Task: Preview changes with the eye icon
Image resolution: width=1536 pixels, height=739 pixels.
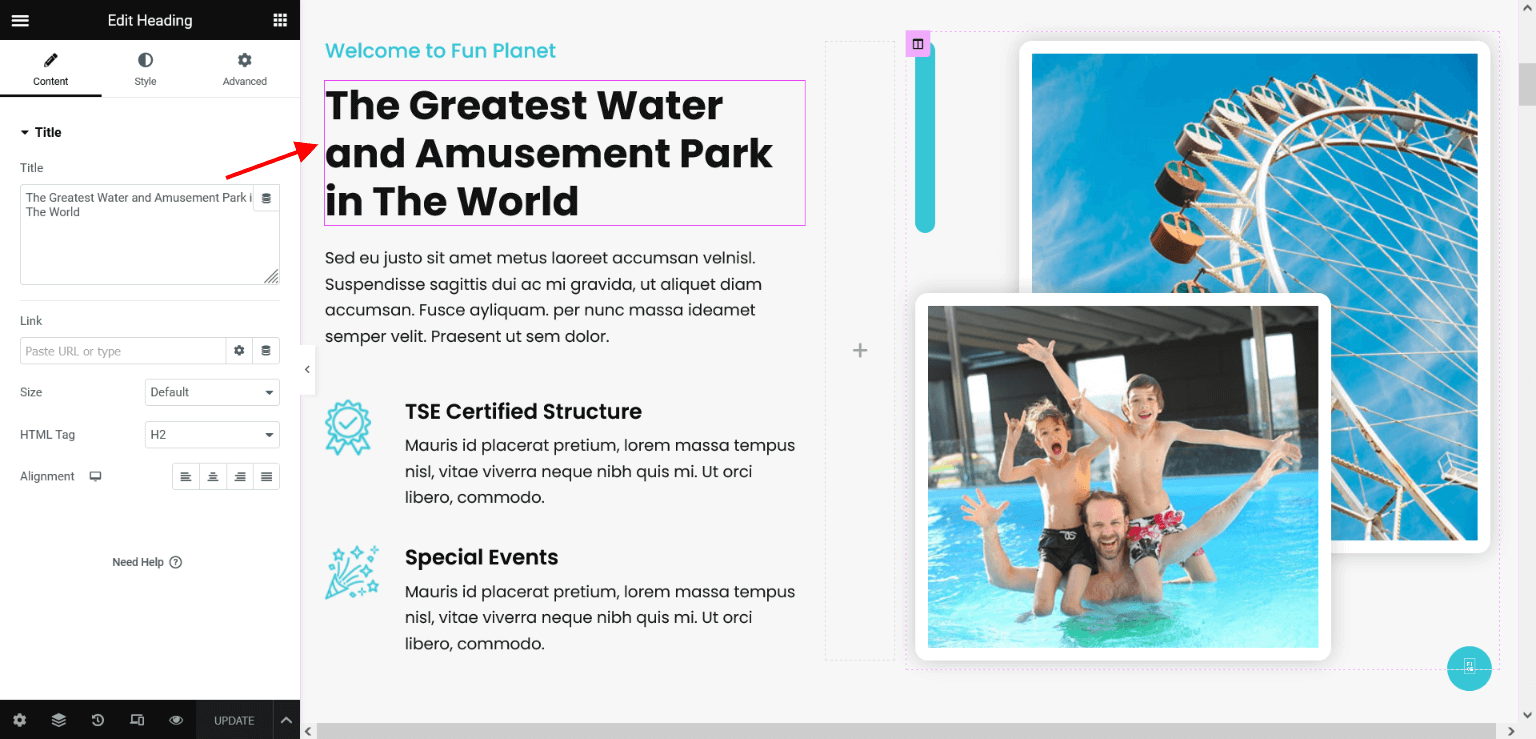Action: 176,720
